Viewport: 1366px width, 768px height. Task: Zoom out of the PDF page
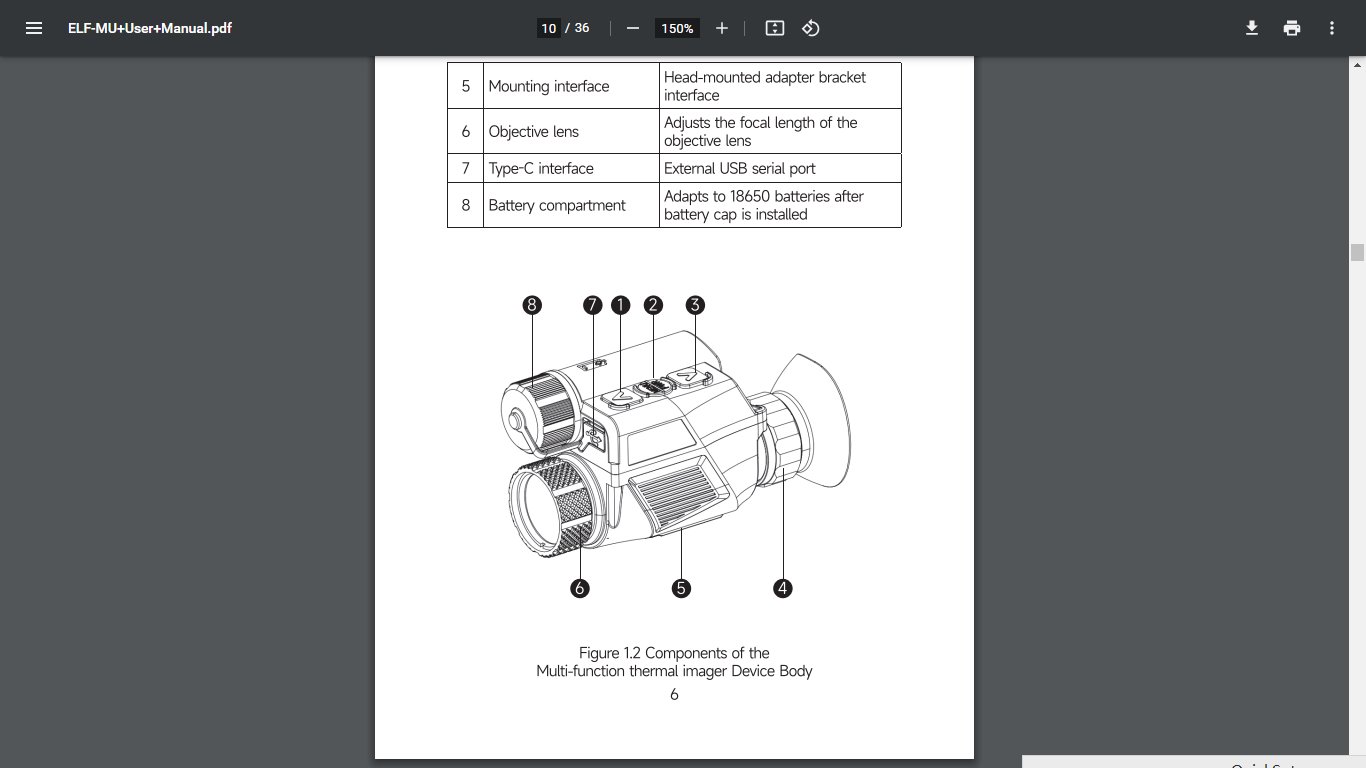633,28
